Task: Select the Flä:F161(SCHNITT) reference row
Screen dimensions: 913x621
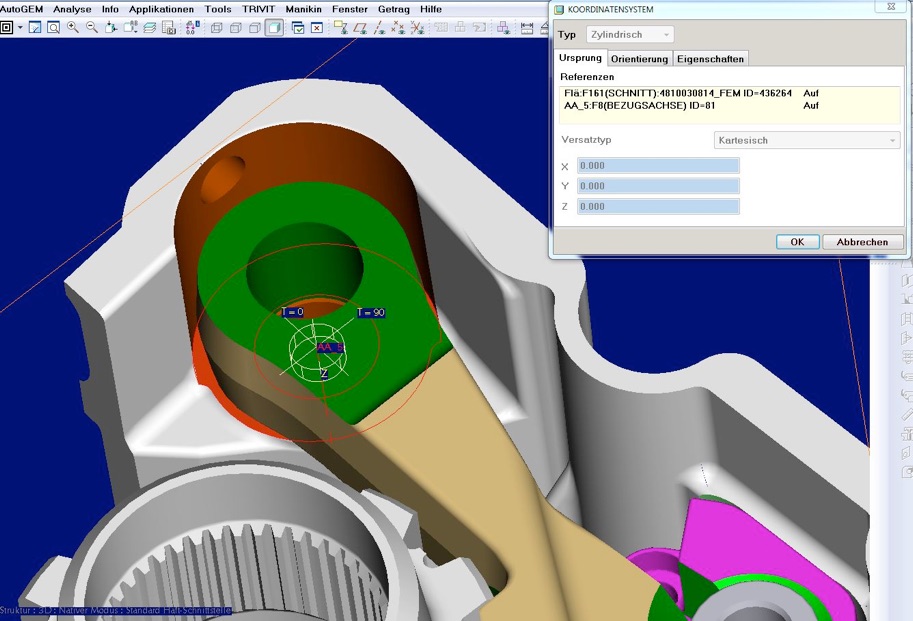Action: pyautogui.click(x=730, y=93)
